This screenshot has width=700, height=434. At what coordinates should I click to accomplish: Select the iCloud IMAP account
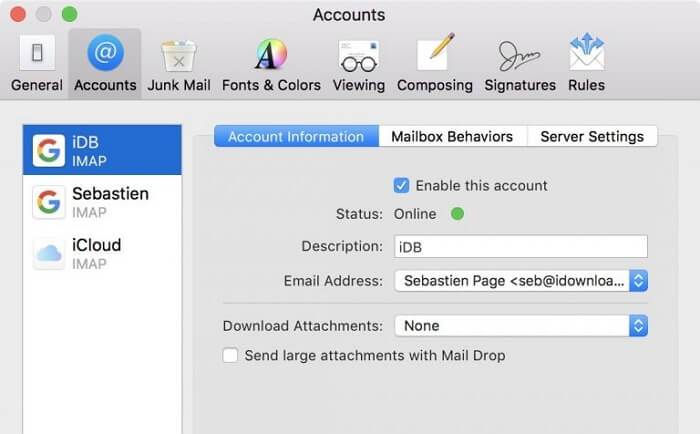tap(102, 253)
